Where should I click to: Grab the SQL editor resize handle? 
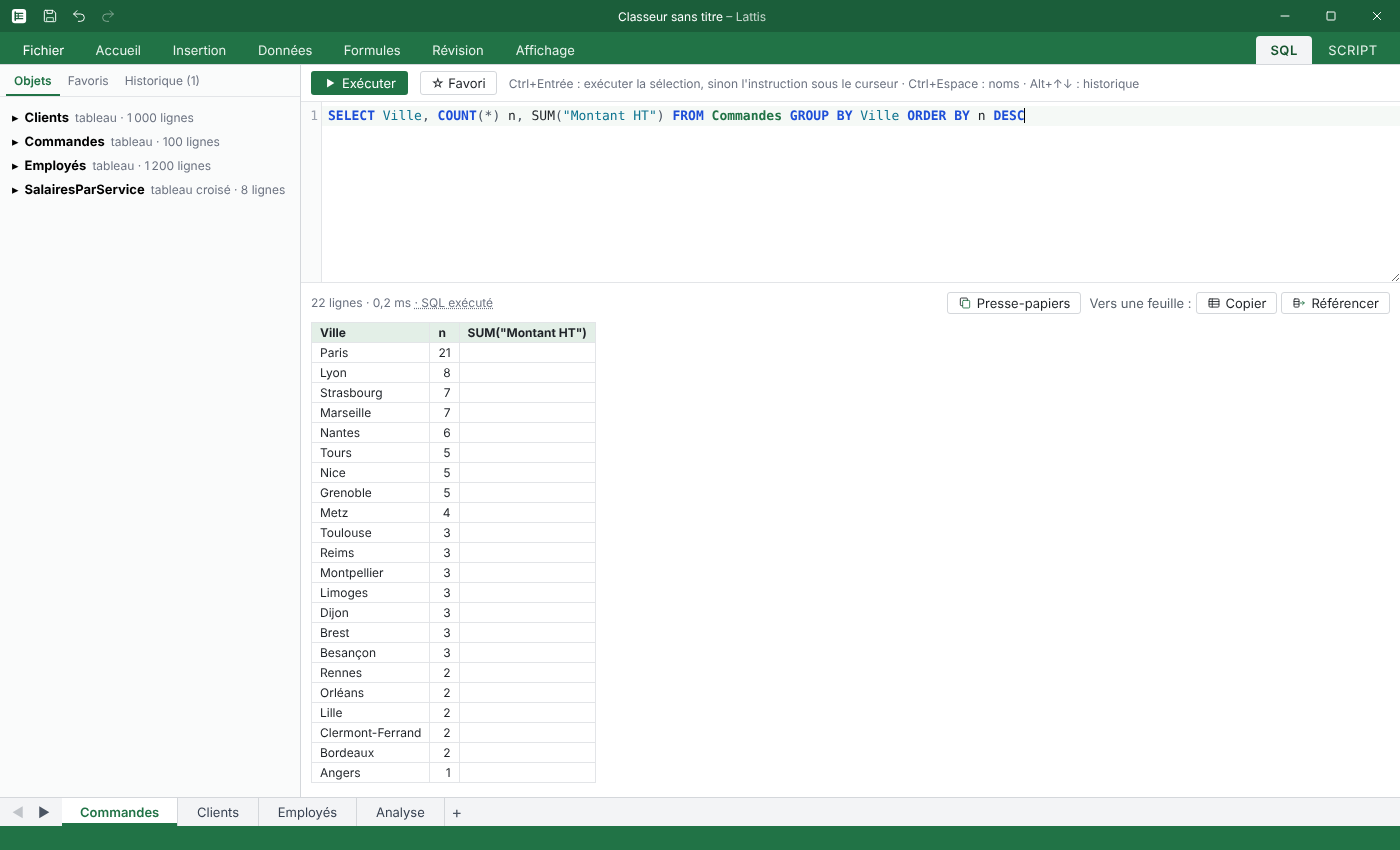(1394, 277)
